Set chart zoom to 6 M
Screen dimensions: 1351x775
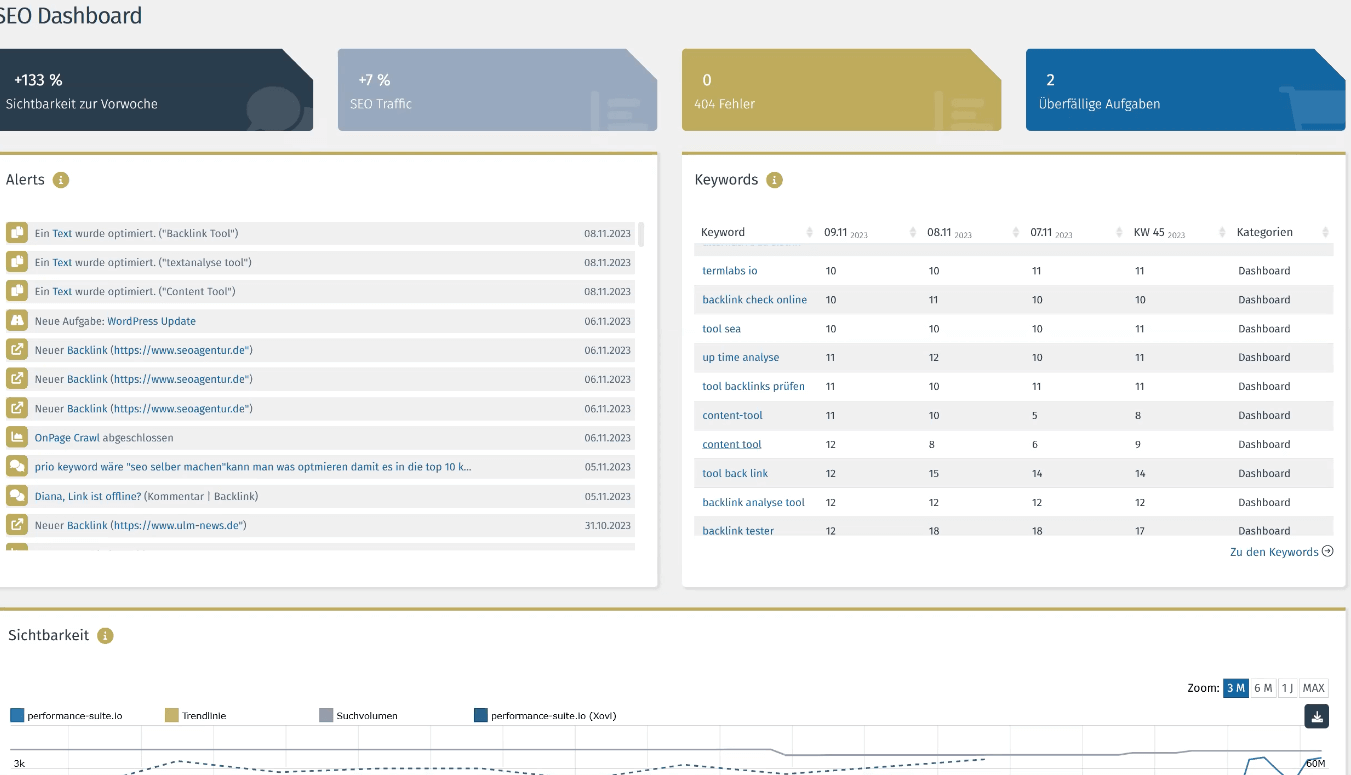tap(1263, 688)
